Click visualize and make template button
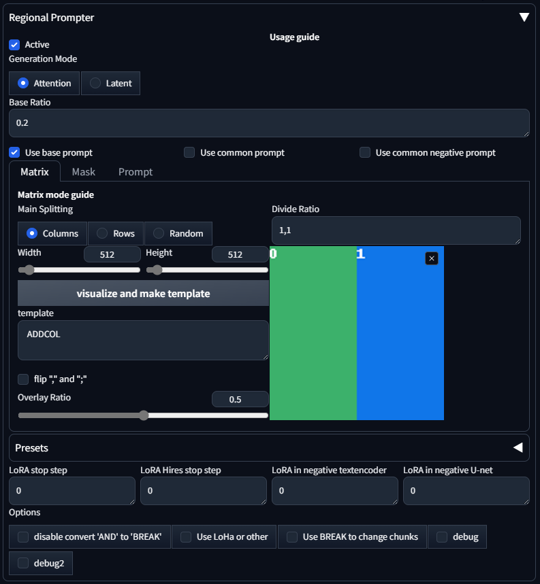The height and width of the screenshot is (584, 540). click(143, 293)
